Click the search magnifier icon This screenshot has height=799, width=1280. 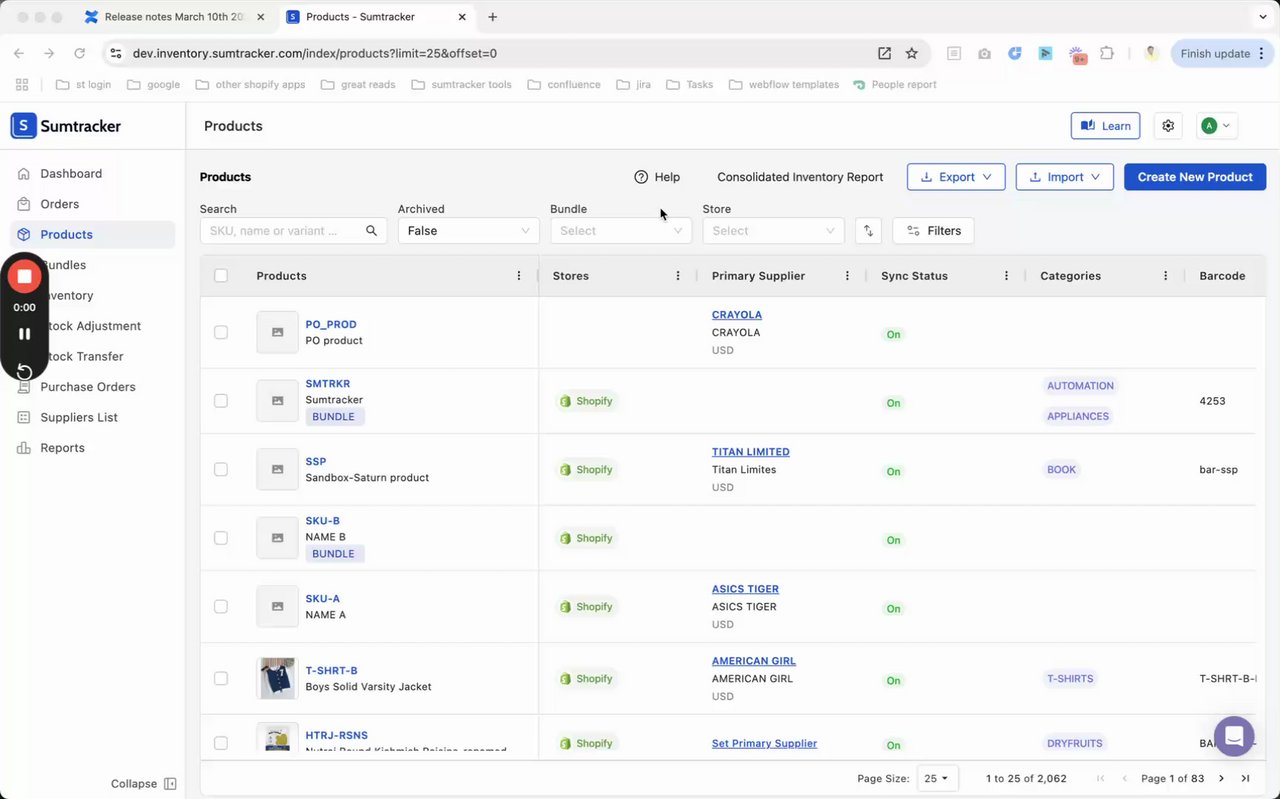371,231
